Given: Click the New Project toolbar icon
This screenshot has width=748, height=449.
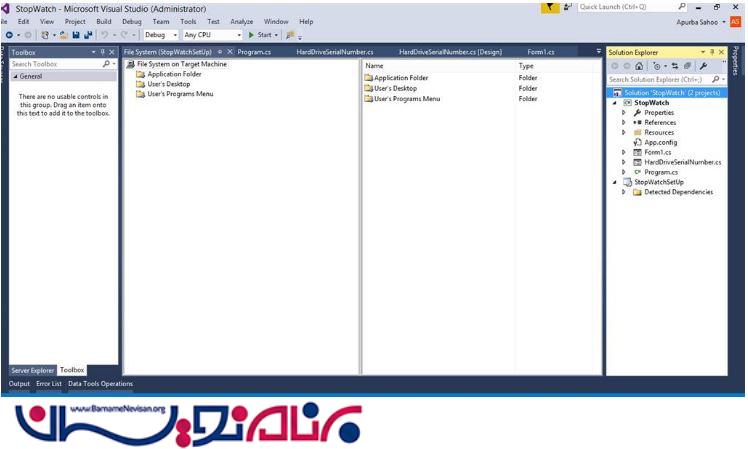Looking at the screenshot, I should click(x=45, y=35).
